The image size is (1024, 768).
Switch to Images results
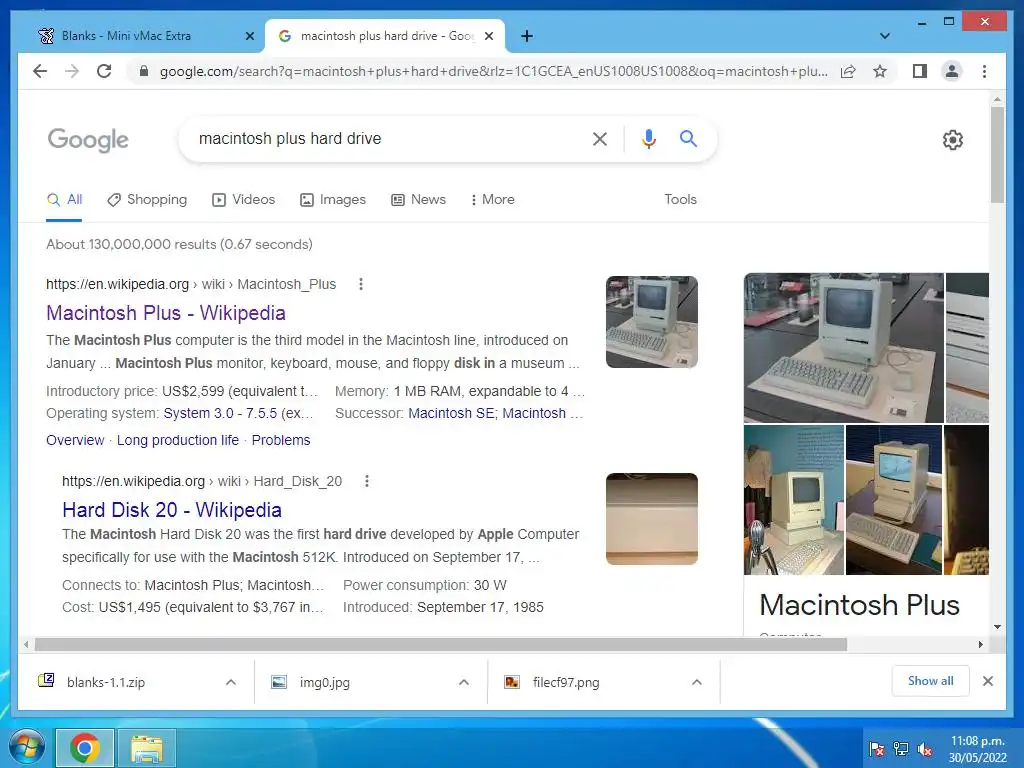tap(332, 199)
